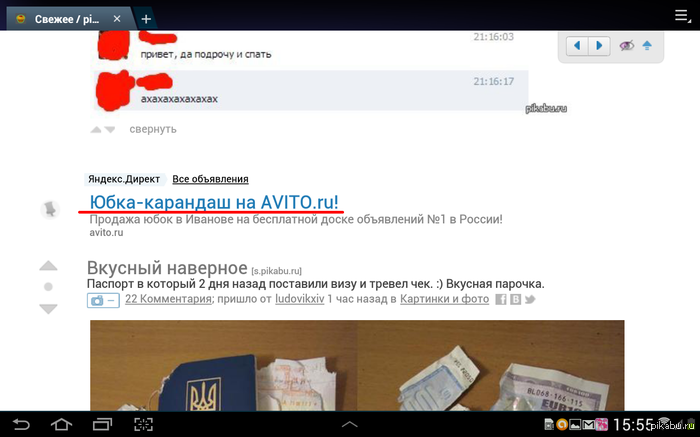
Task: Click the pin icon beside the ad
Action: 50,209
